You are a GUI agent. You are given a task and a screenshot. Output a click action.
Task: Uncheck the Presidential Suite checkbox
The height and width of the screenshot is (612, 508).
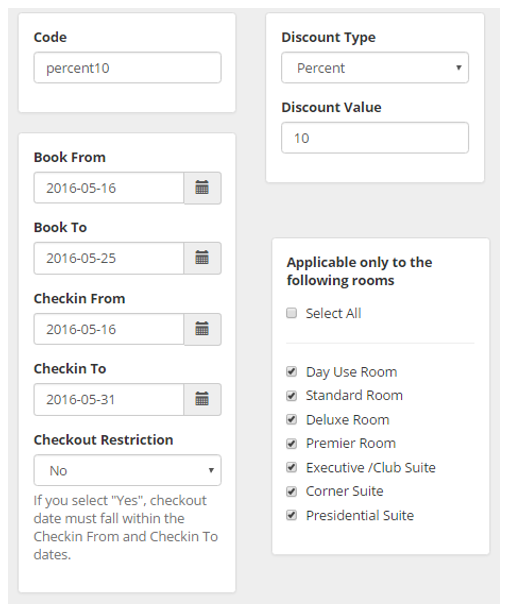pyautogui.click(x=291, y=515)
